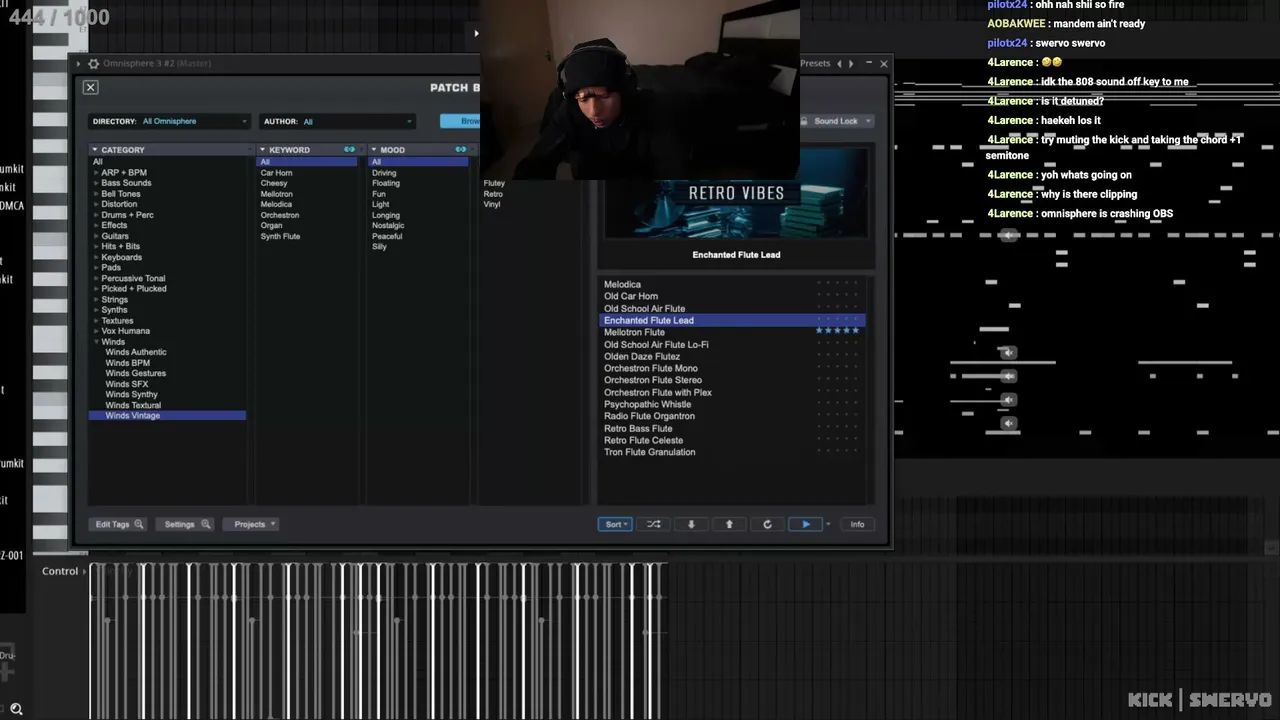Load the Old Car Horn patch
The width and height of the screenshot is (1280, 720).
631,297
